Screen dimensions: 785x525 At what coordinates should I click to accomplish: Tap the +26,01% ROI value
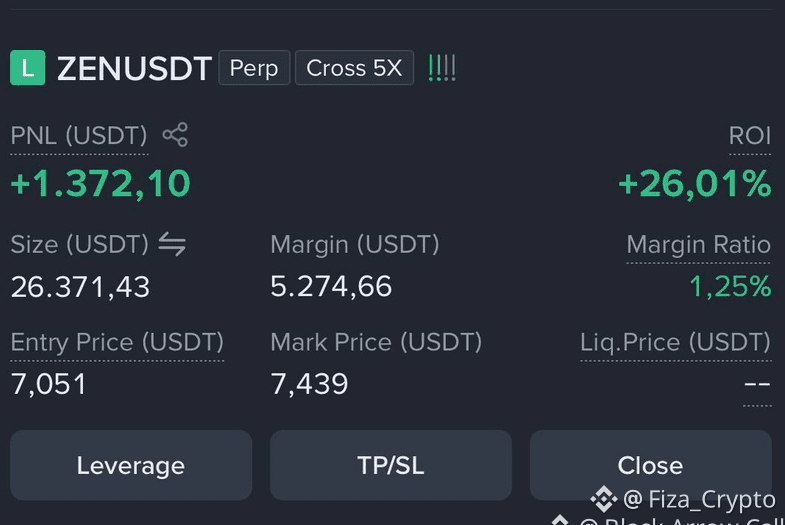tap(695, 184)
